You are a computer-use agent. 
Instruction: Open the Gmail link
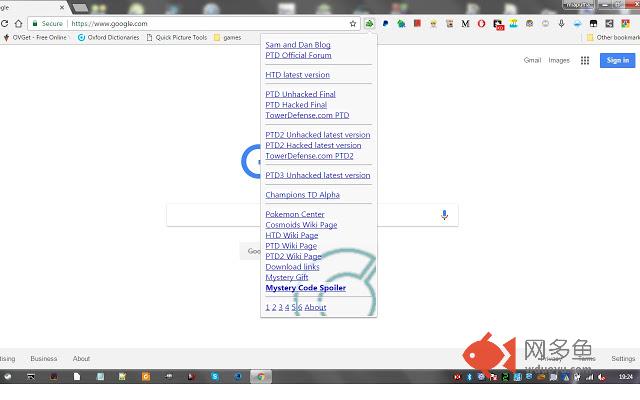click(x=532, y=60)
